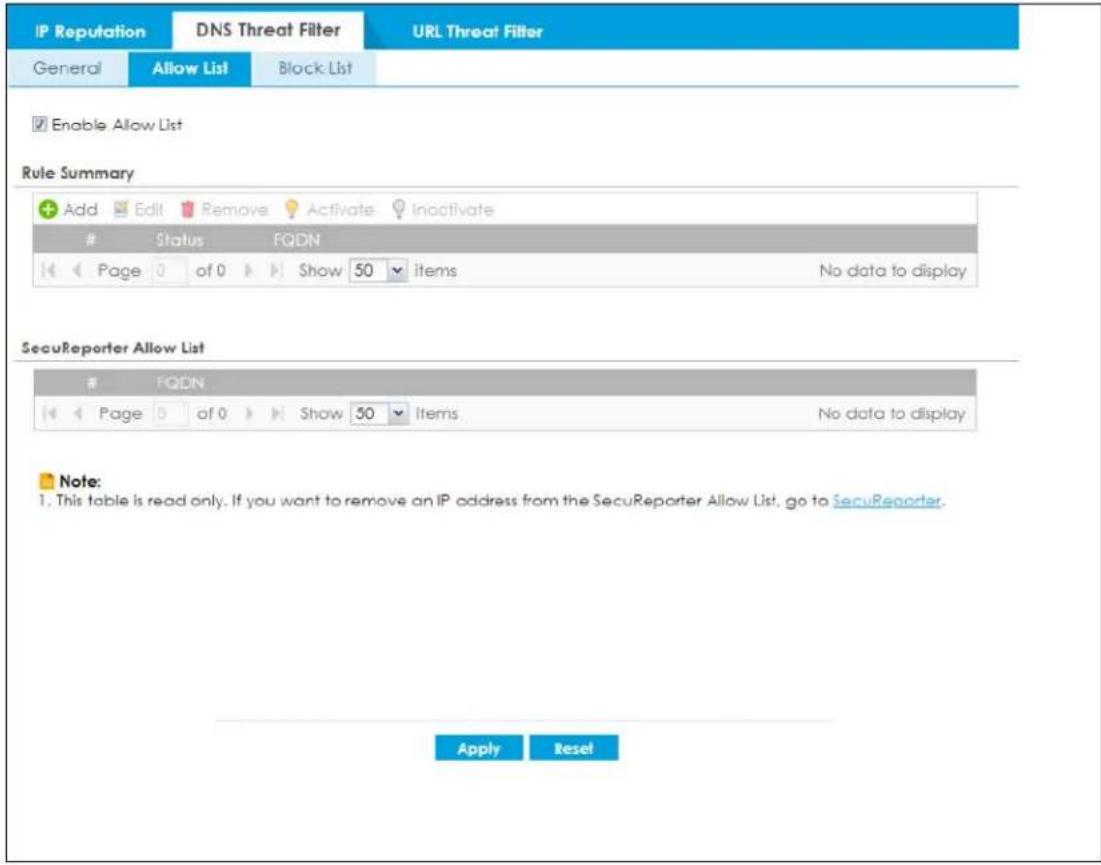
Task: Go to previous page in Rule Summary
Action: point(78,271)
